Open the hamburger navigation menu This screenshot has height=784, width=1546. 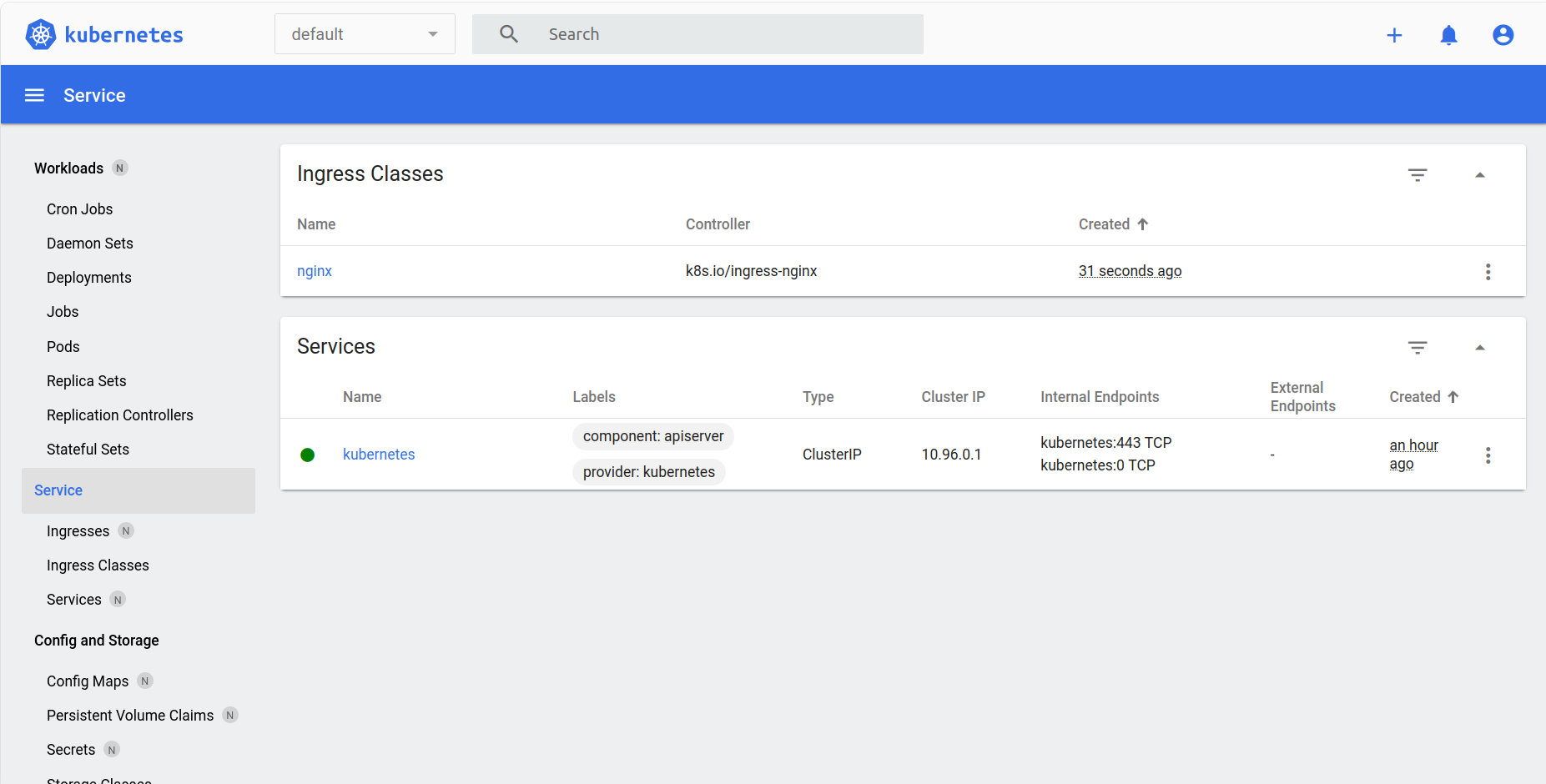point(34,95)
